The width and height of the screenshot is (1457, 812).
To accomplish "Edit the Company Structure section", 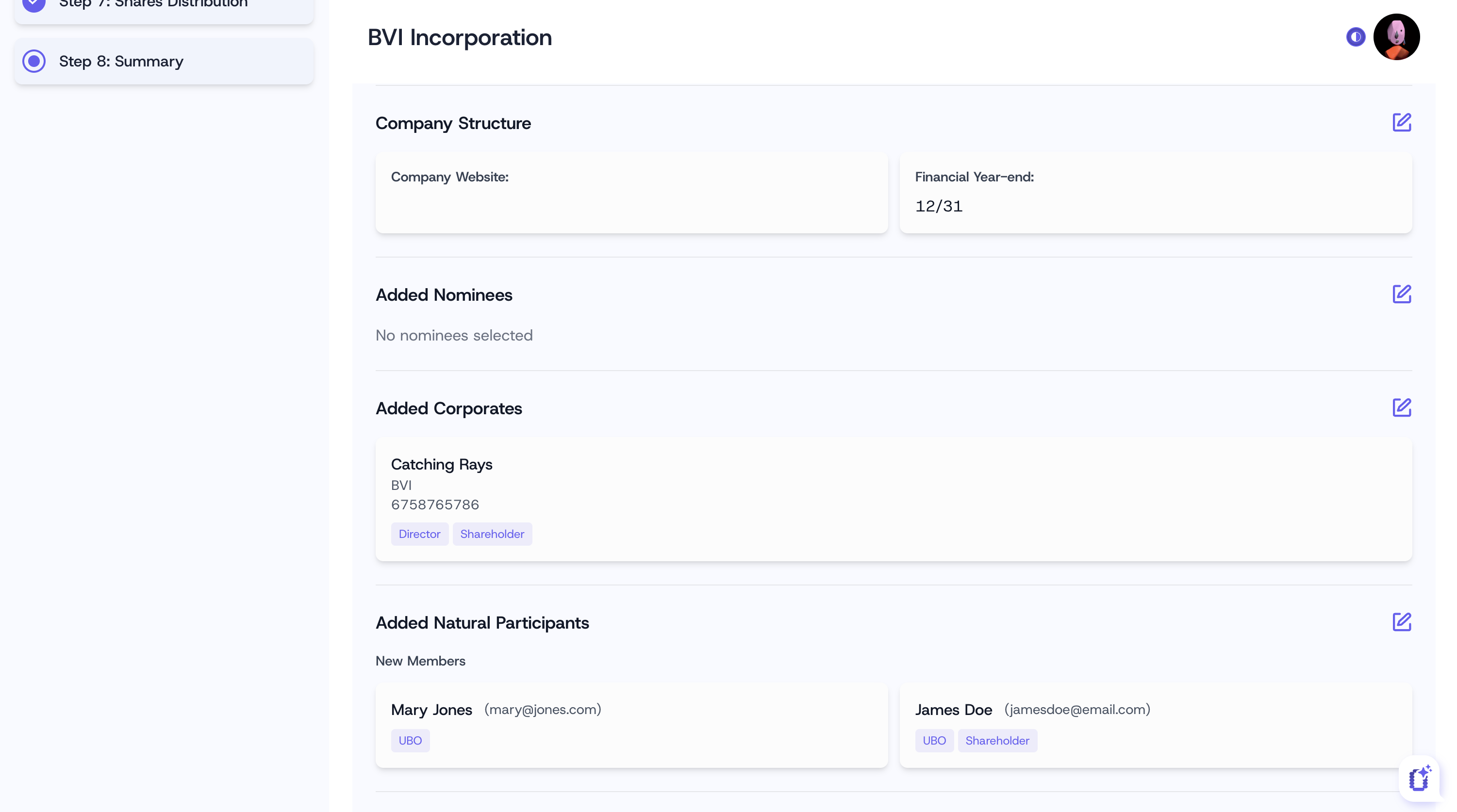I will (1401, 122).
